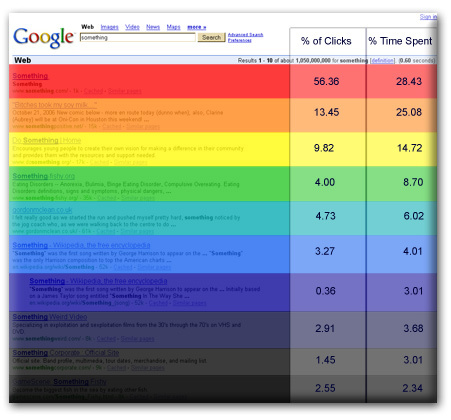Open the gordonmclean.co.uk result
451x420 pixels.
click(x=42, y=210)
